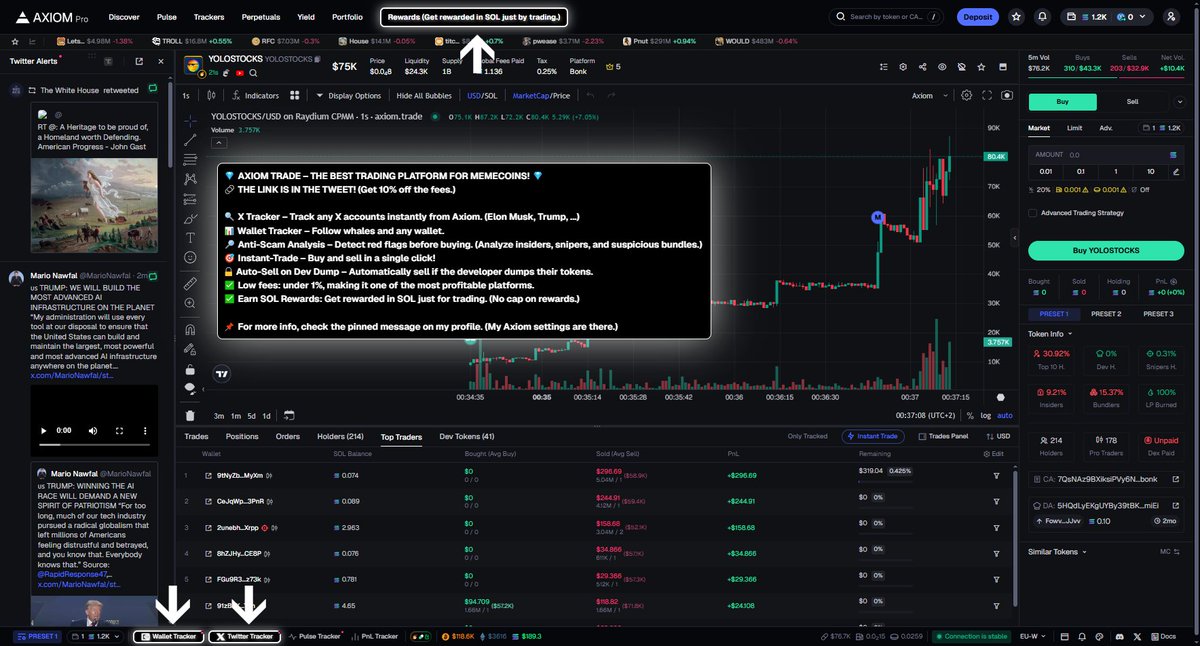This screenshot has width=1200, height=646.
Task: Click the watchlist star in top bar
Action: (1017, 17)
